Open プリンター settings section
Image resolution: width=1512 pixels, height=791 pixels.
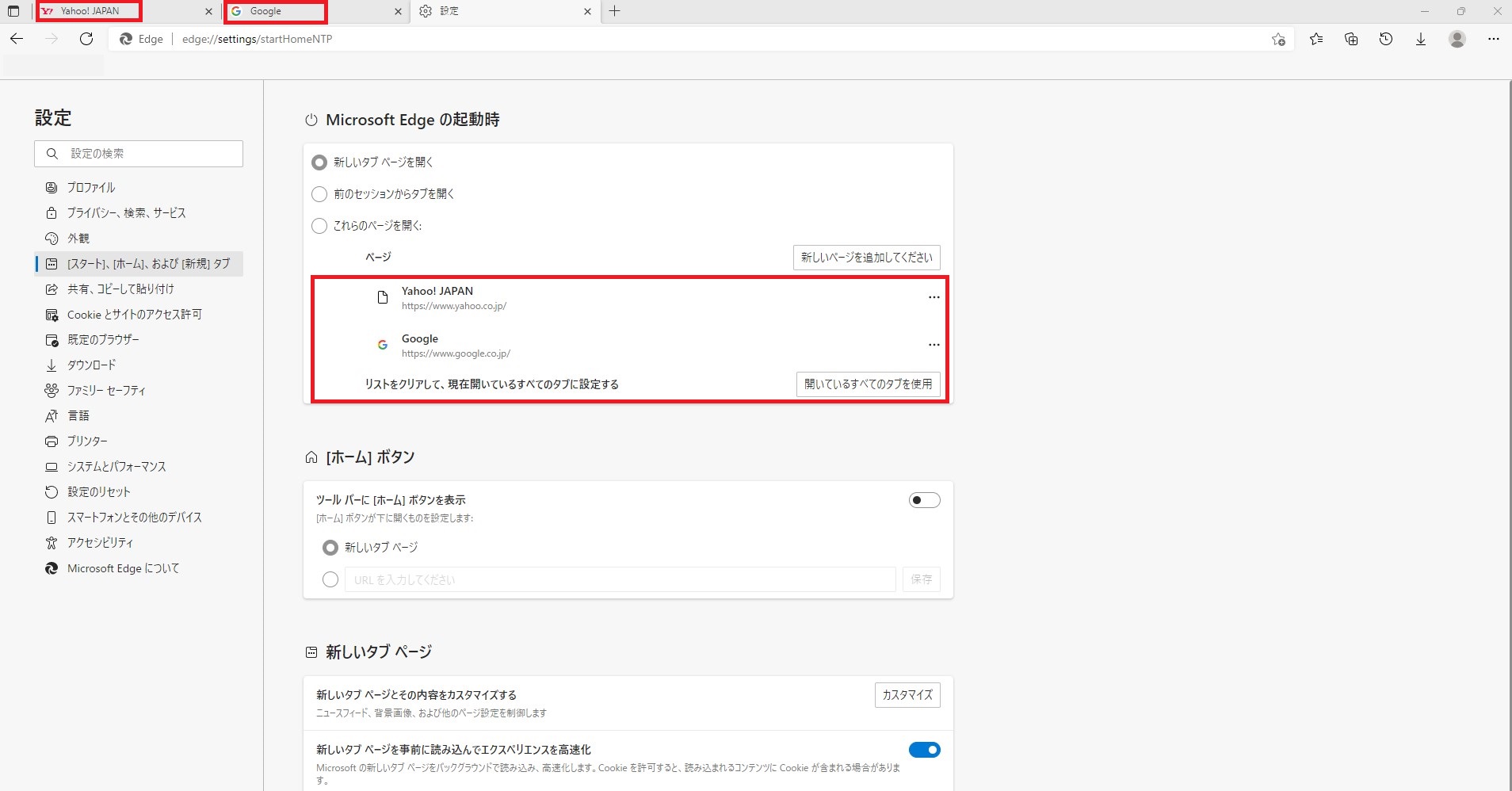pyautogui.click(x=139, y=441)
